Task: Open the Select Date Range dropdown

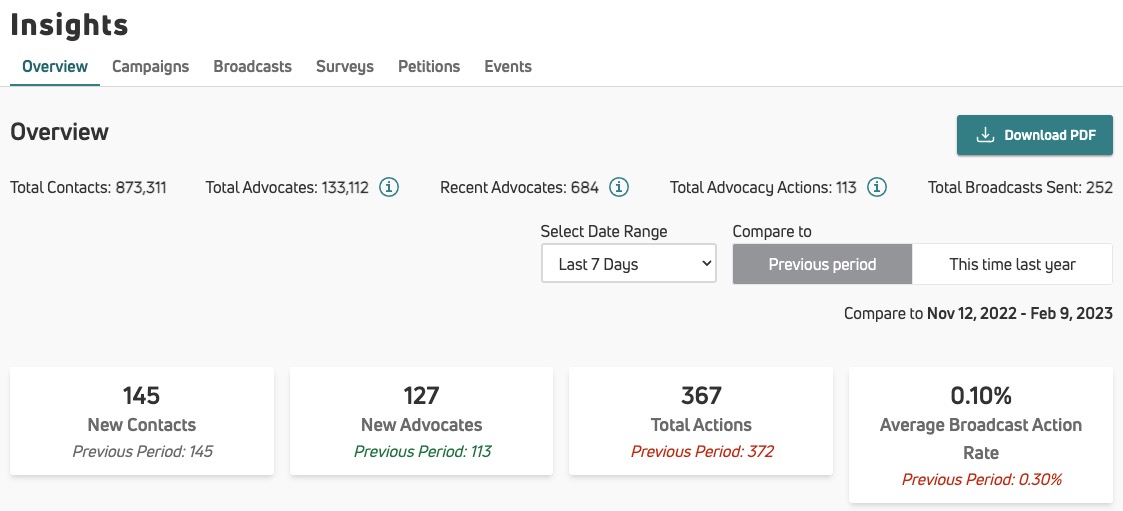Action: [x=629, y=264]
